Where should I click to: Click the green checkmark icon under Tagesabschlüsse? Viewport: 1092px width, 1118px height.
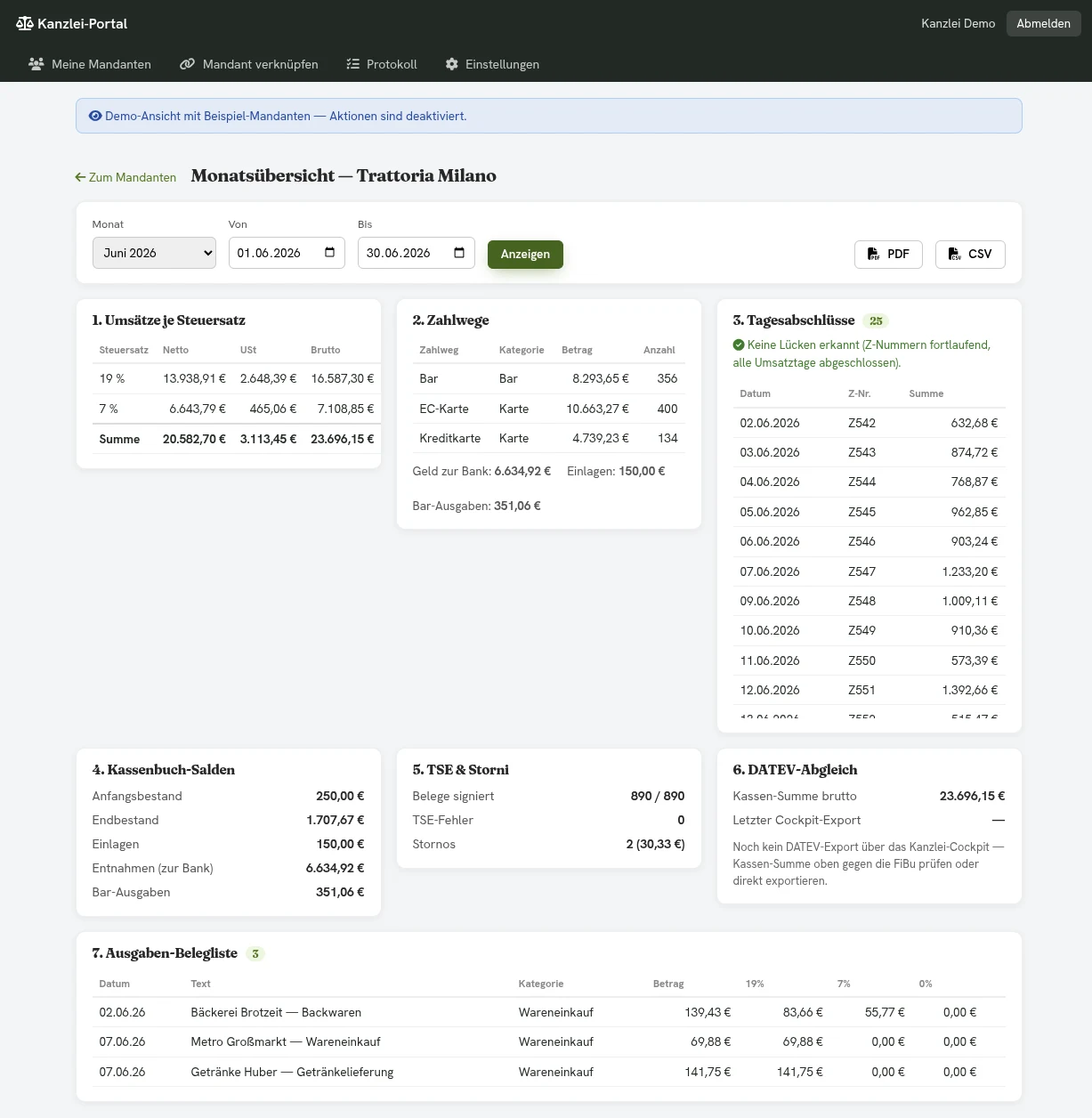point(739,344)
